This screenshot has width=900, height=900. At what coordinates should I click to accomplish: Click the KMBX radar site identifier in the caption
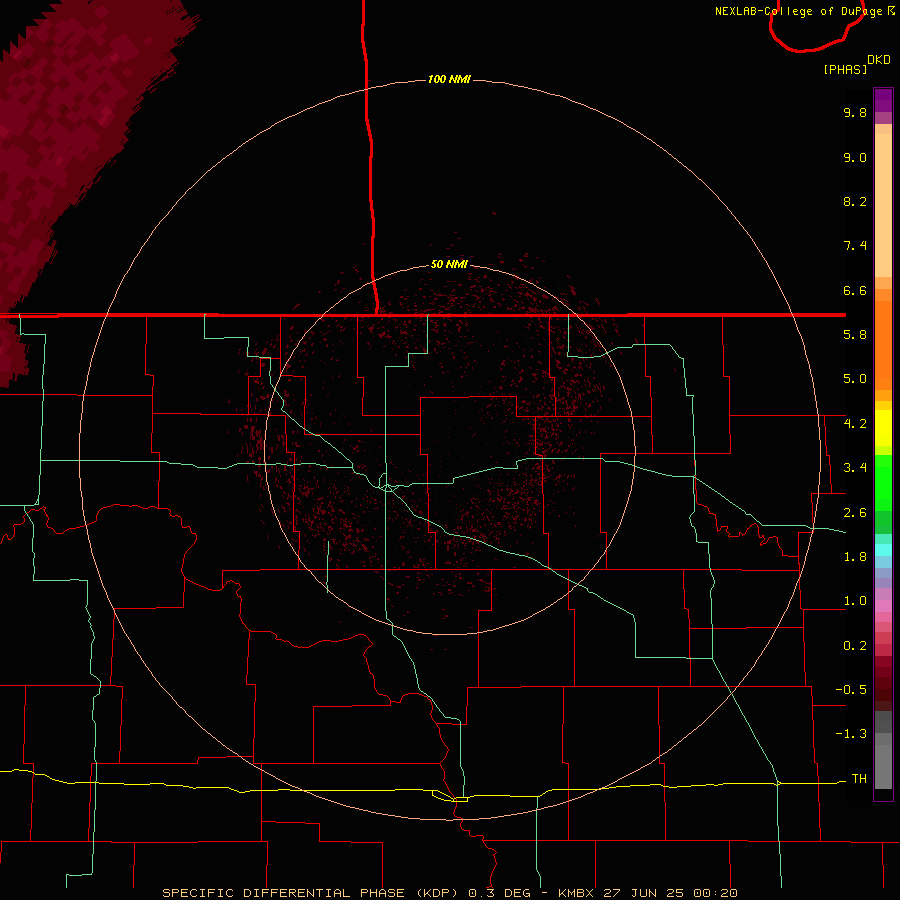pyautogui.click(x=576, y=893)
